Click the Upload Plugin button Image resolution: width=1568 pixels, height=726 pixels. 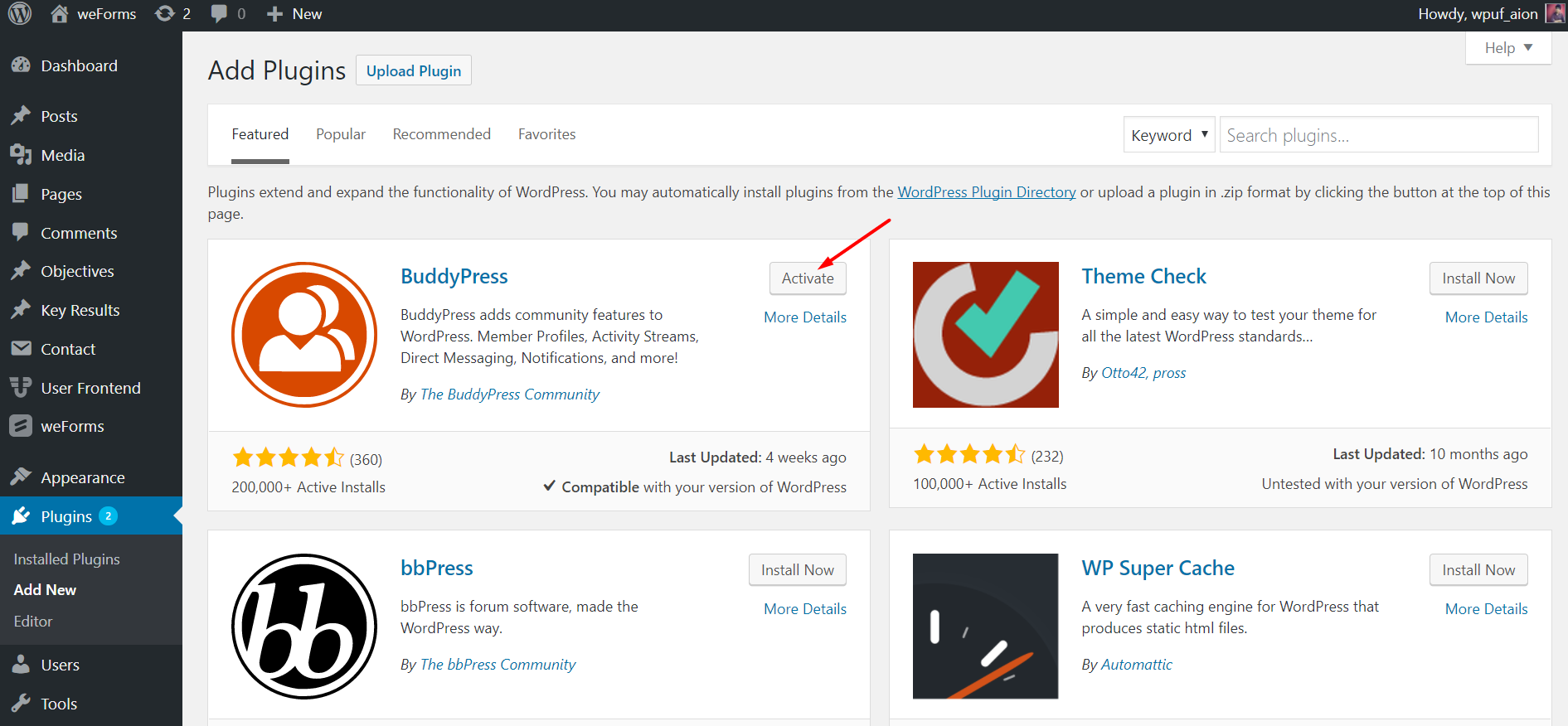coord(413,70)
